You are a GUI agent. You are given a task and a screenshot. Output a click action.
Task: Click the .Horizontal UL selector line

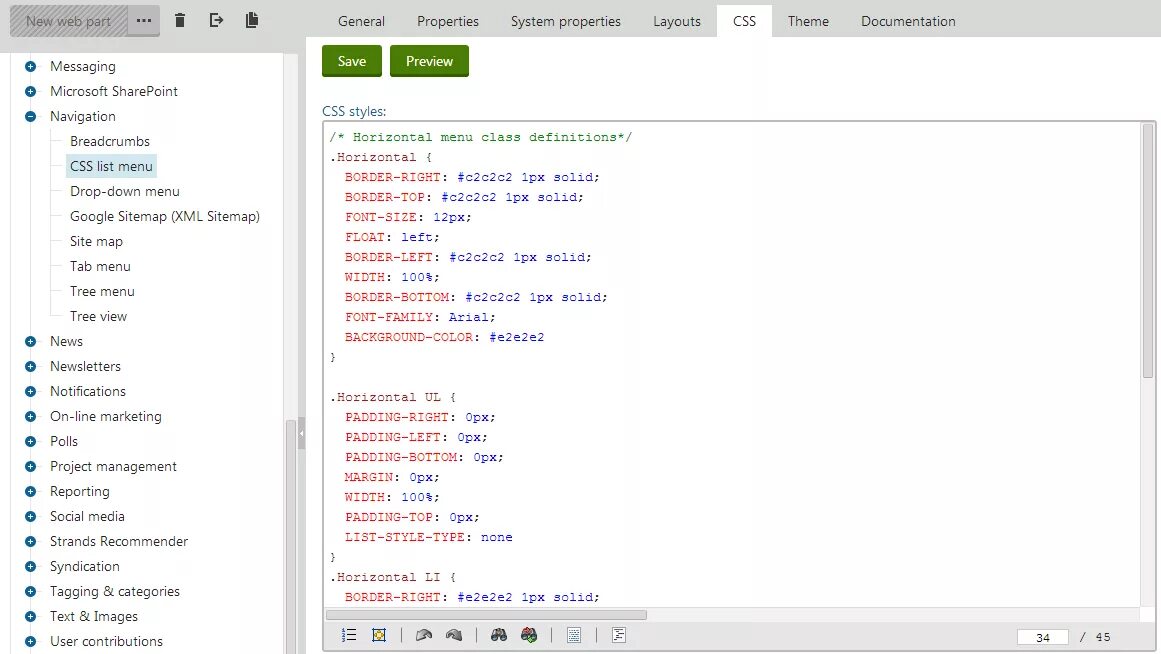pos(392,397)
